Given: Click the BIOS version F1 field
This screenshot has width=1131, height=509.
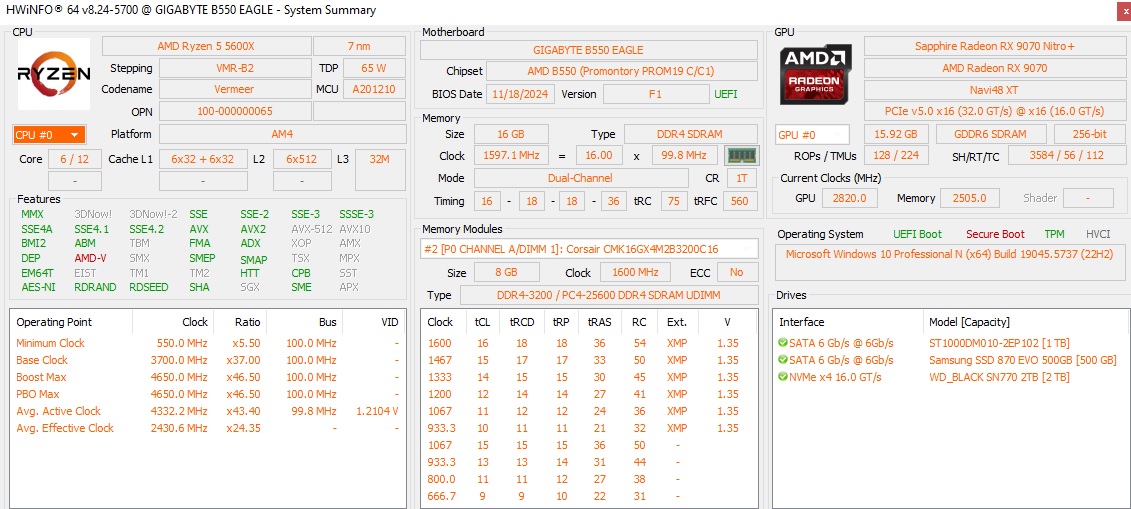Looking at the screenshot, I should [x=656, y=94].
